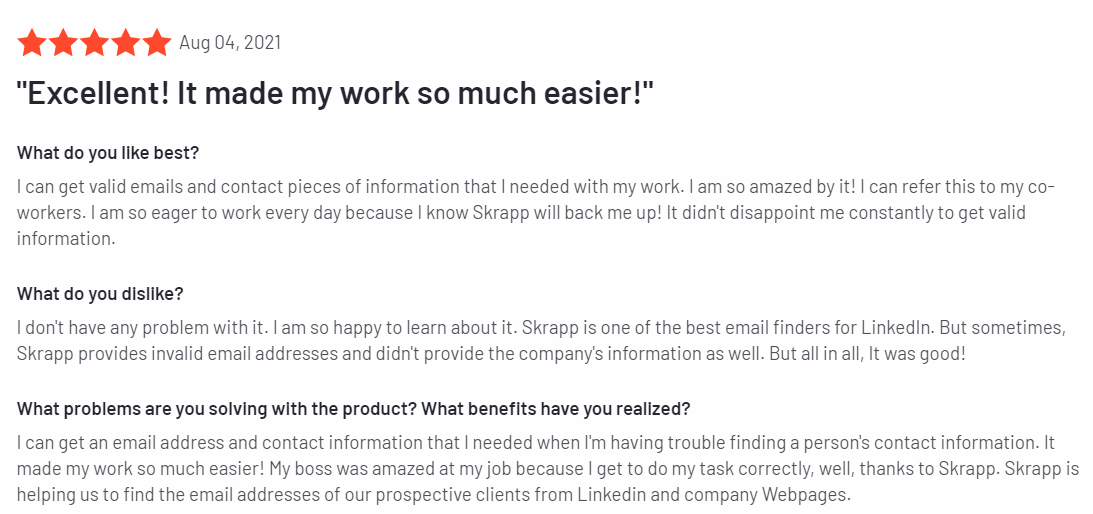Click the review date Aug 04, 2021
Image resolution: width=1093 pixels, height=514 pixels.
click(230, 43)
